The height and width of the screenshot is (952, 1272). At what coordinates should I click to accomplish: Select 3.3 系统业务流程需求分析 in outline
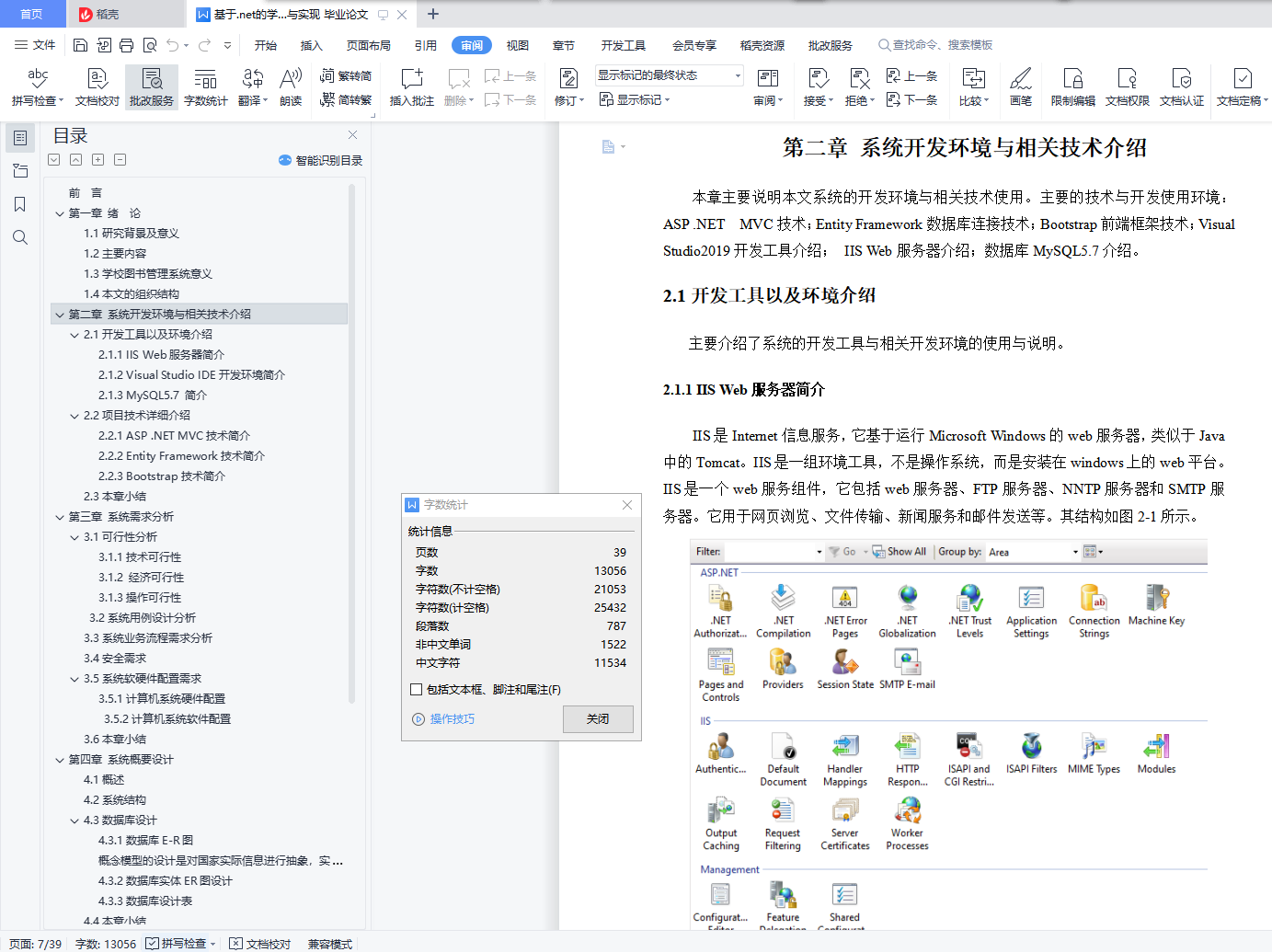tap(148, 638)
